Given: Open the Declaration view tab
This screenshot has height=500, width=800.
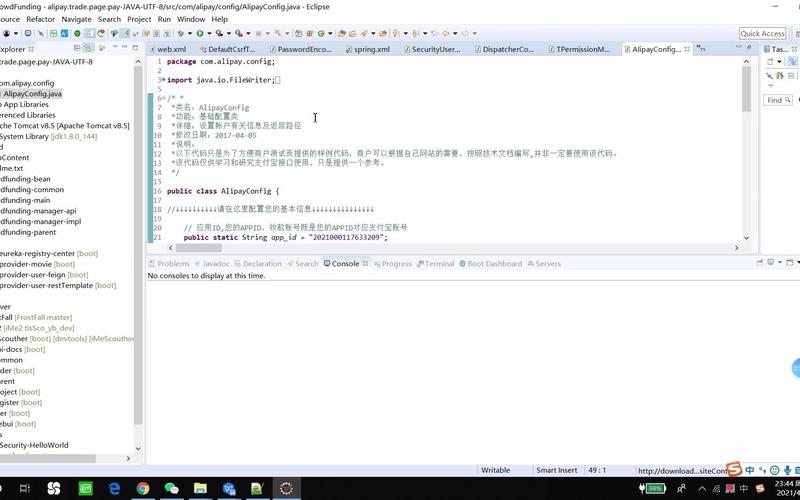Looking at the screenshot, I should (x=258, y=263).
